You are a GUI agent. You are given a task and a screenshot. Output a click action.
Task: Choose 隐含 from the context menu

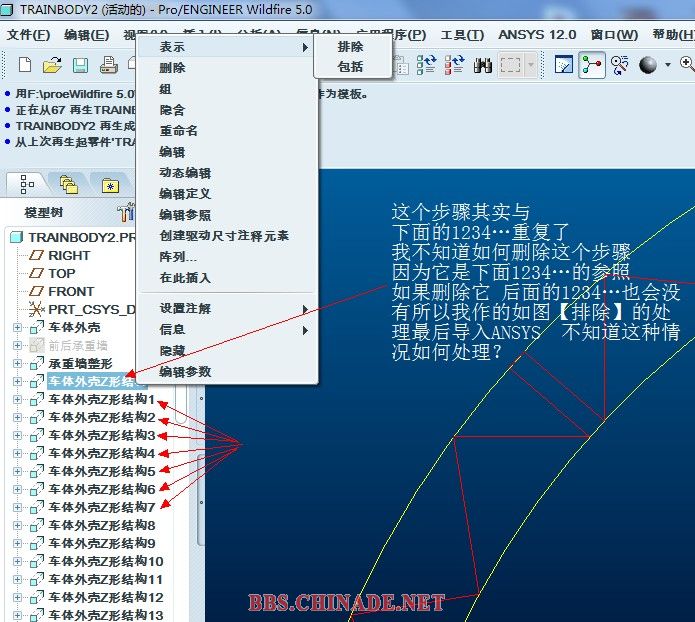click(x=227, y=110)
